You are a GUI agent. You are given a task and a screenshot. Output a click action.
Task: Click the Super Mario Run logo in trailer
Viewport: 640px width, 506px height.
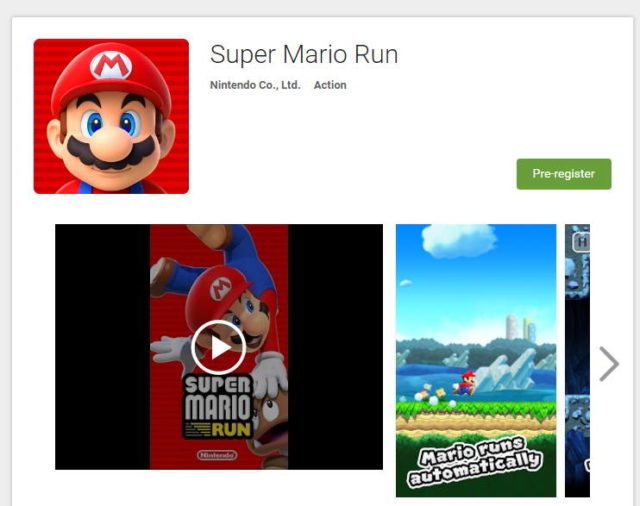click(218, 406)
